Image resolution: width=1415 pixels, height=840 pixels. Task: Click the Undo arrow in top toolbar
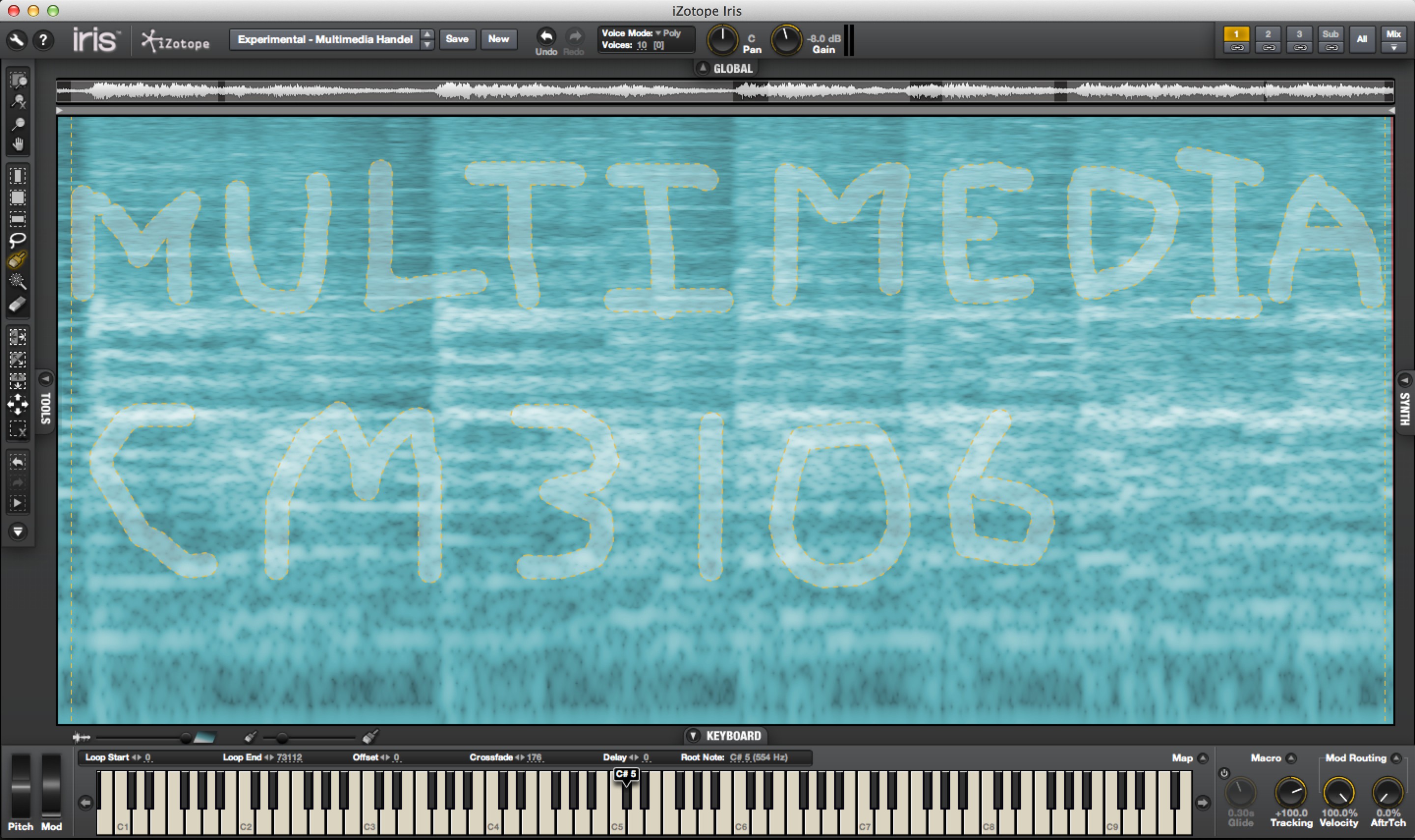point(546,37)
